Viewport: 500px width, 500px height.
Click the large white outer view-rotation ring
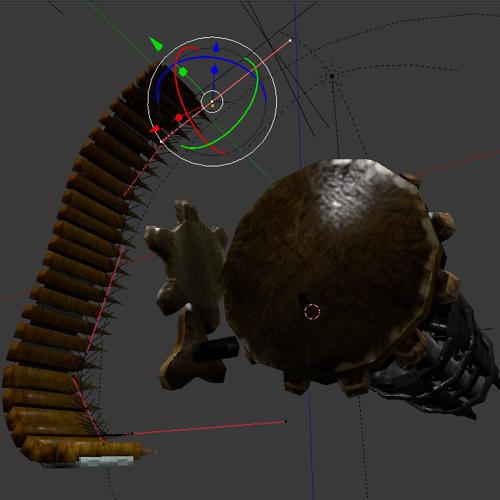[x=212, y=37]
